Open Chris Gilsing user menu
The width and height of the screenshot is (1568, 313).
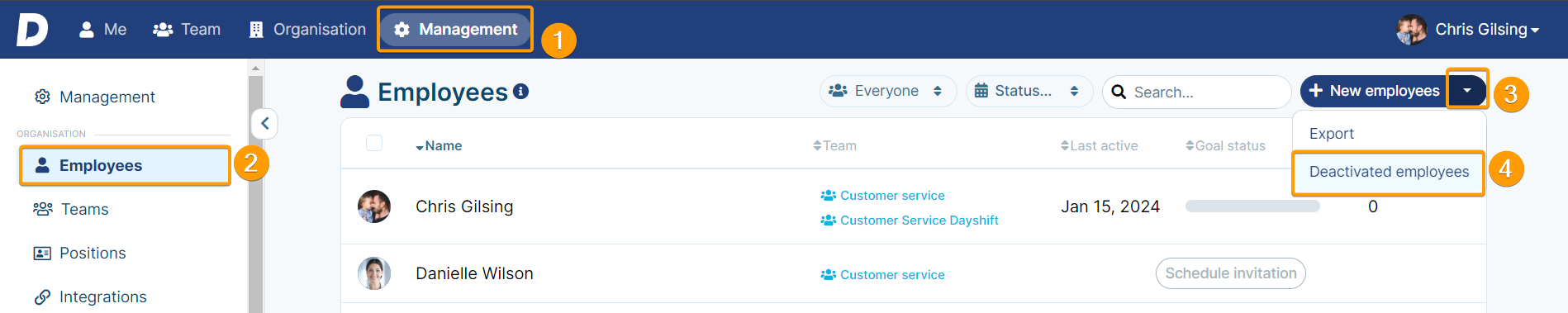pyautogui.click(x=1468, y=30)
